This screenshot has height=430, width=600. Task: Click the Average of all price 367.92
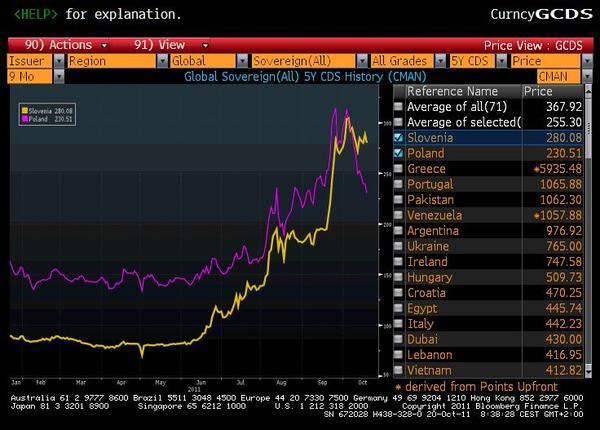[x=564, y=107]
